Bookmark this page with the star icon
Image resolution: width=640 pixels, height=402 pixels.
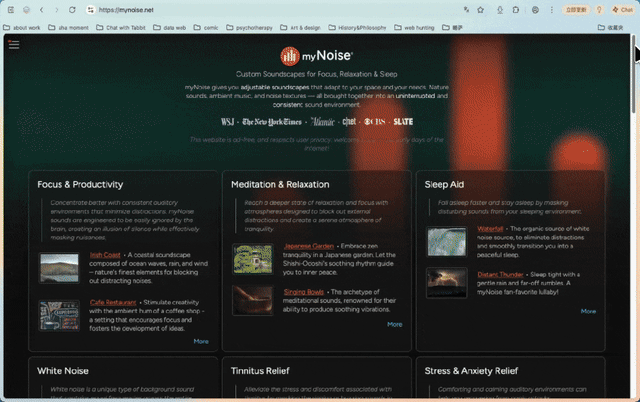click(x=480, y=10)
